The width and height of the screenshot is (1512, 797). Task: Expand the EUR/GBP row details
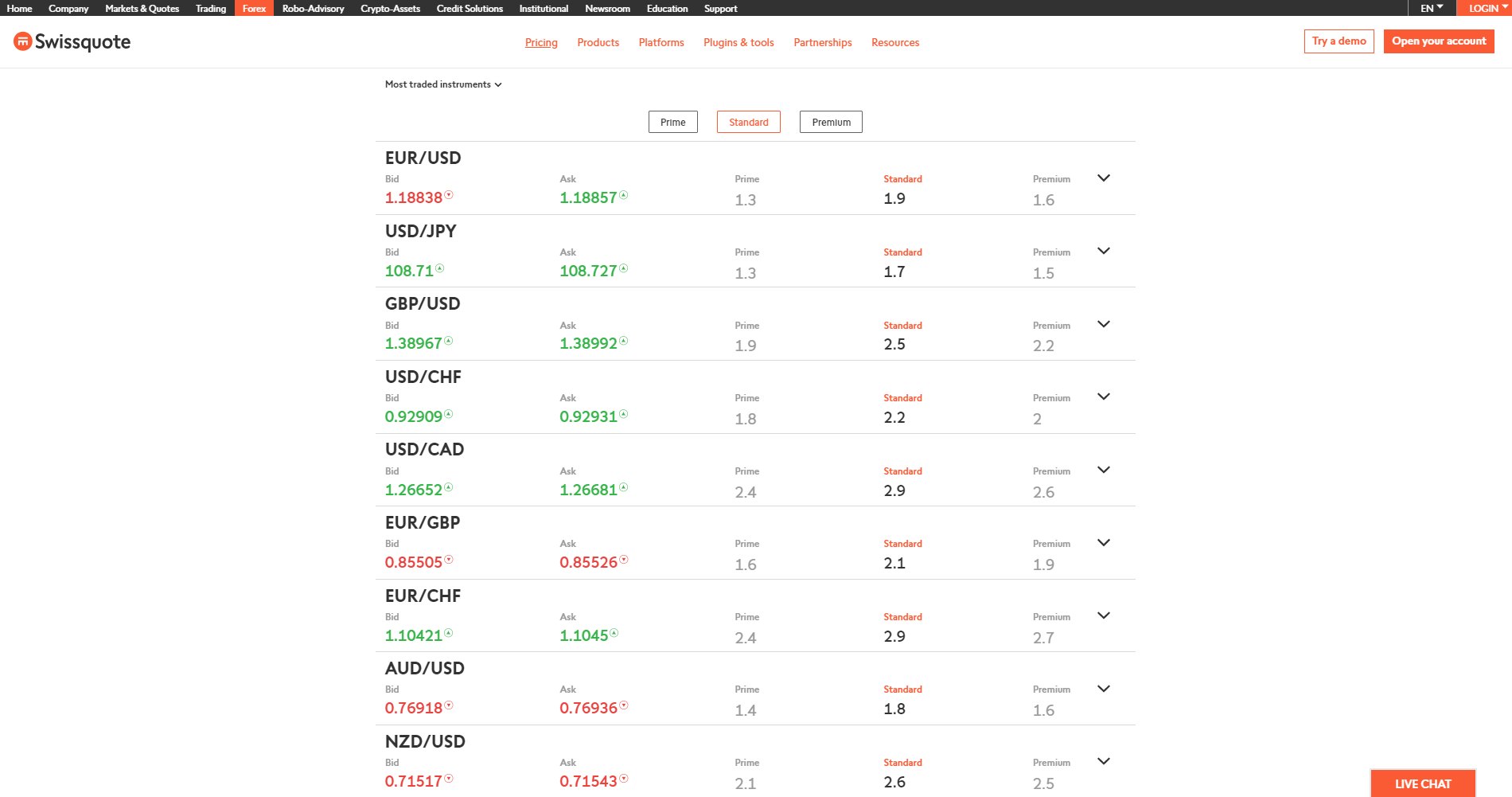pyautogui.click(x=1104, y=542)
